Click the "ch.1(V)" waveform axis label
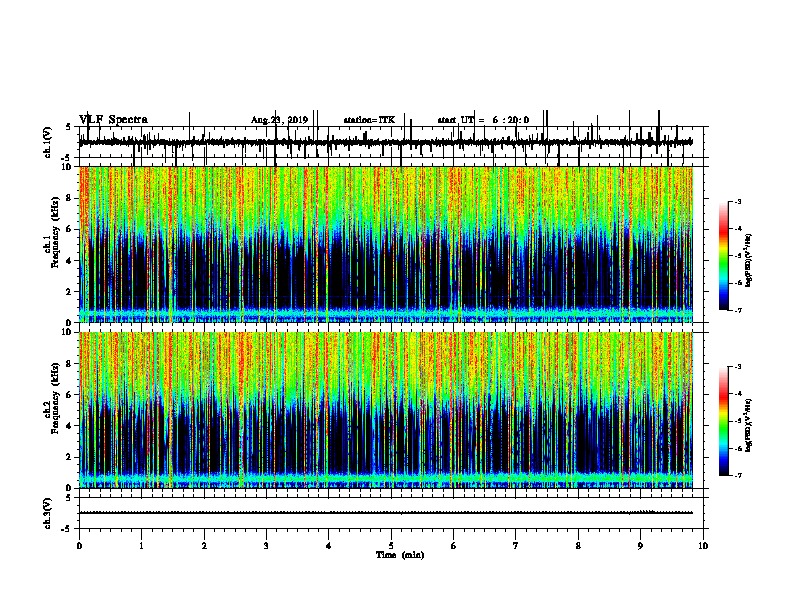 48,142
